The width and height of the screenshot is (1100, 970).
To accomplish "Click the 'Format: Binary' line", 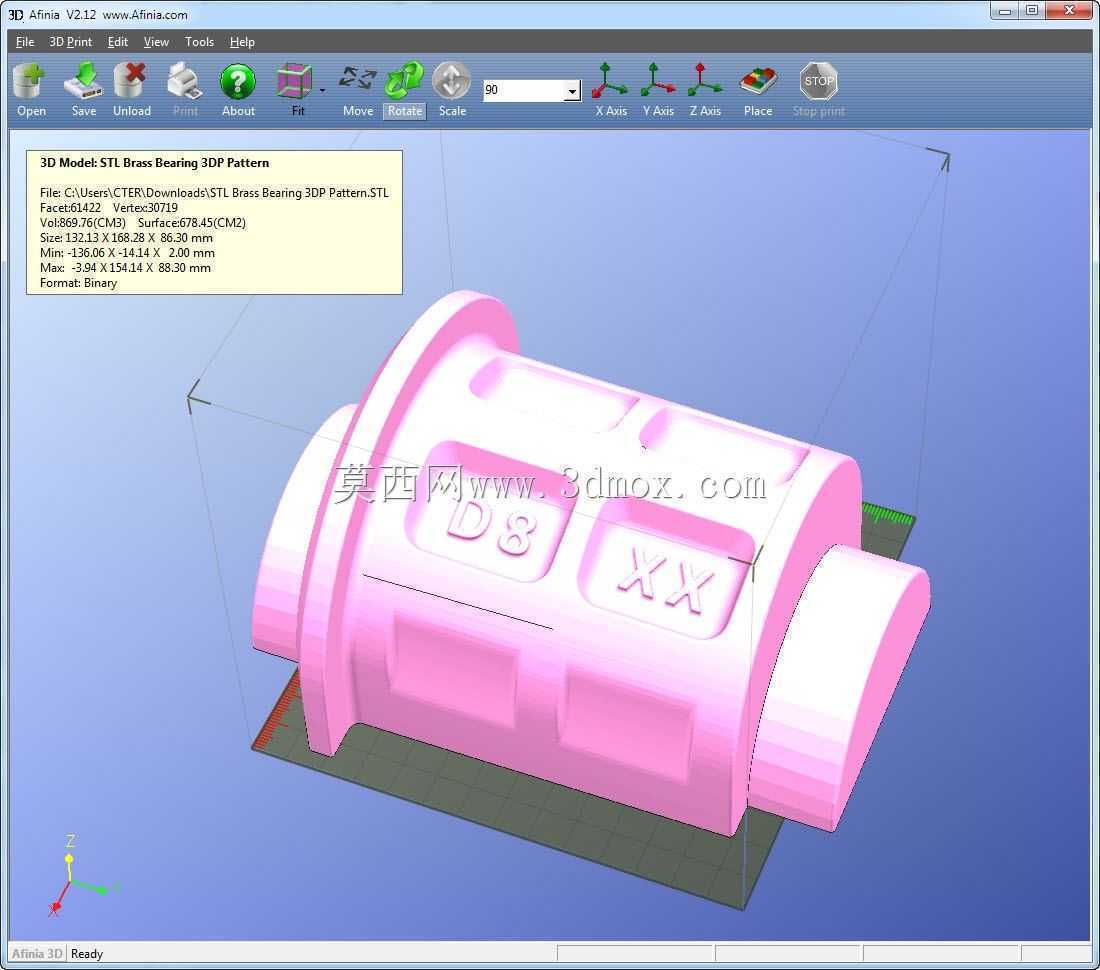I will tap(79, 283).
